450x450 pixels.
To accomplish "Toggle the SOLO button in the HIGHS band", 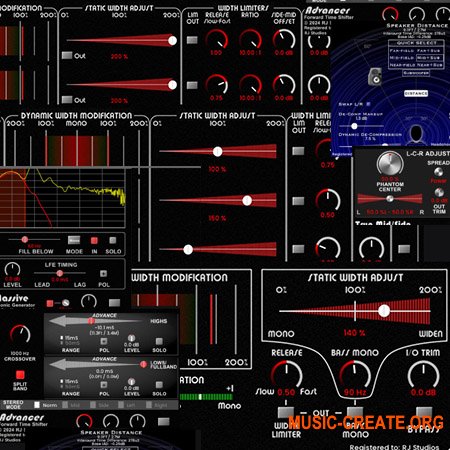I will click(x=159, y=341).
